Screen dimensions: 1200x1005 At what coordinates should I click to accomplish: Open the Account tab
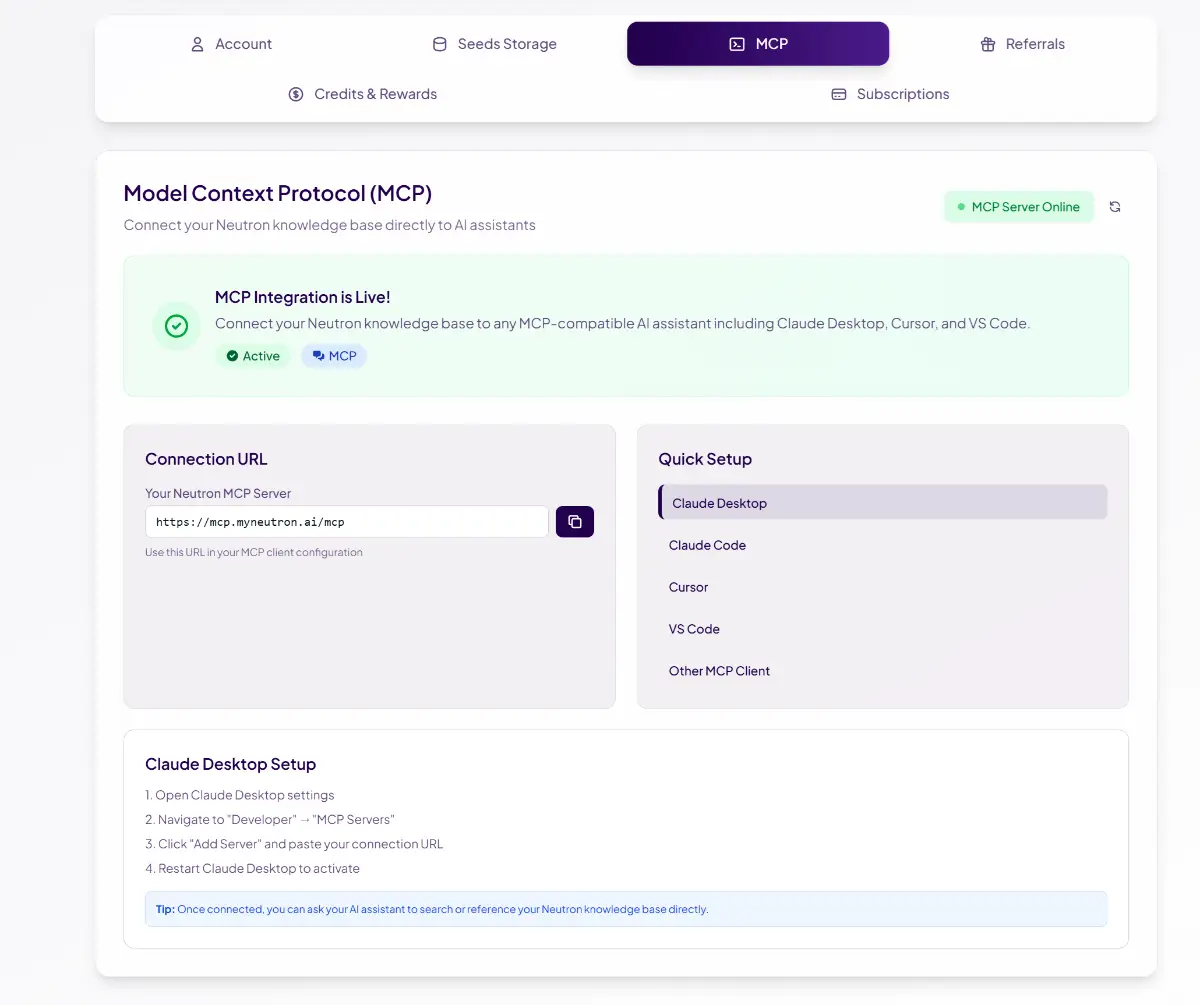point(232,44)
